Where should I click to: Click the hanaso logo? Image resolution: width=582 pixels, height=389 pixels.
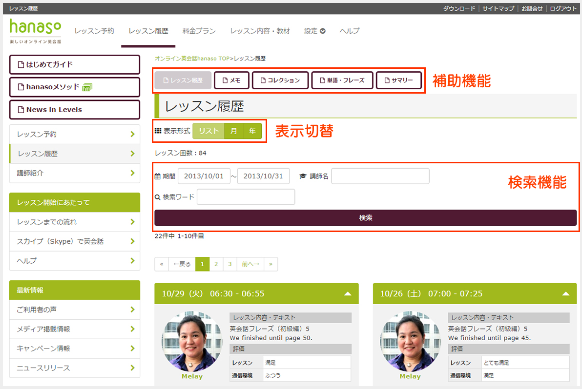click(35, 31)
